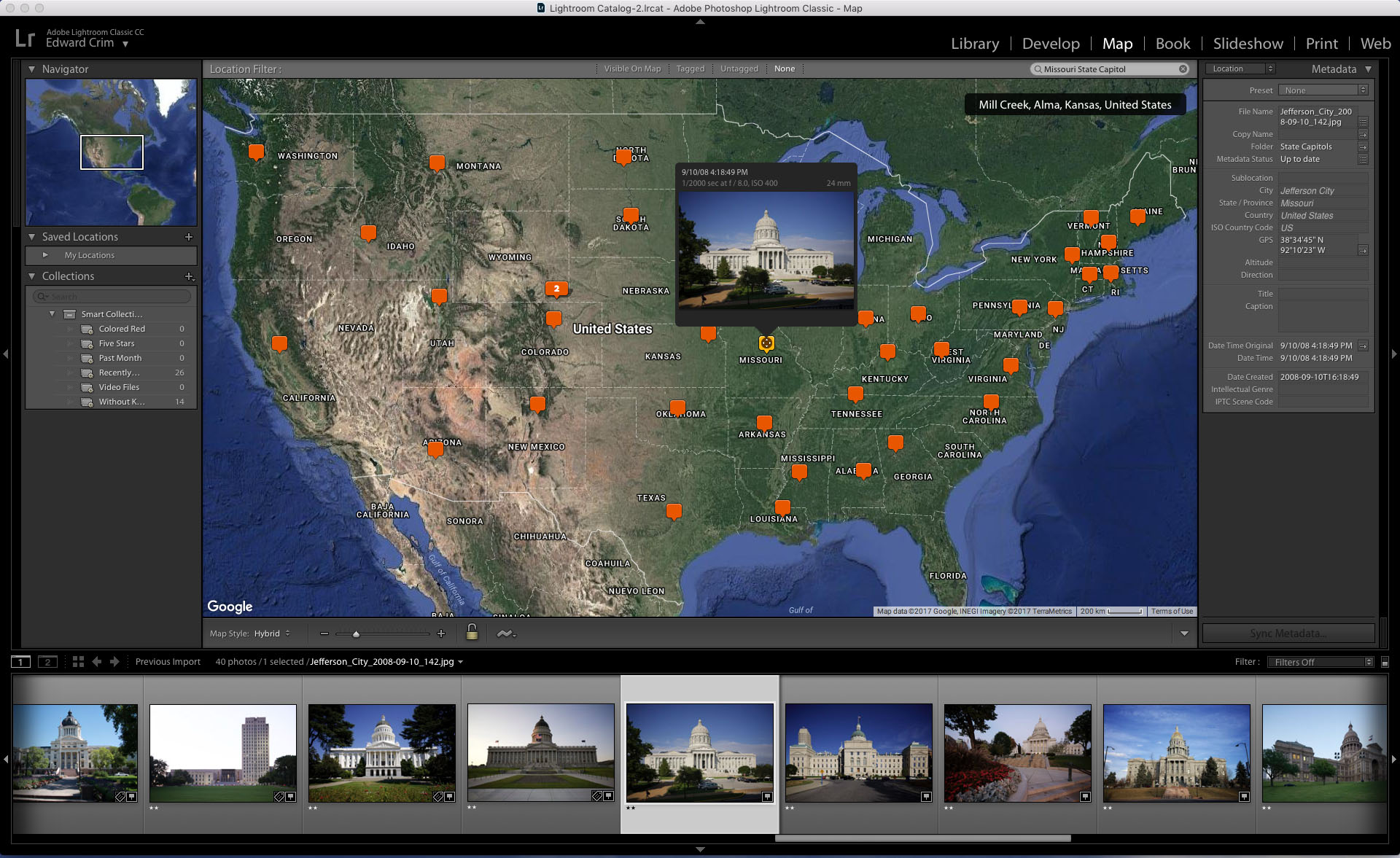Collapse the Smart Collections tree
This screenshot has width=1400, height=858.
point(52,314)
